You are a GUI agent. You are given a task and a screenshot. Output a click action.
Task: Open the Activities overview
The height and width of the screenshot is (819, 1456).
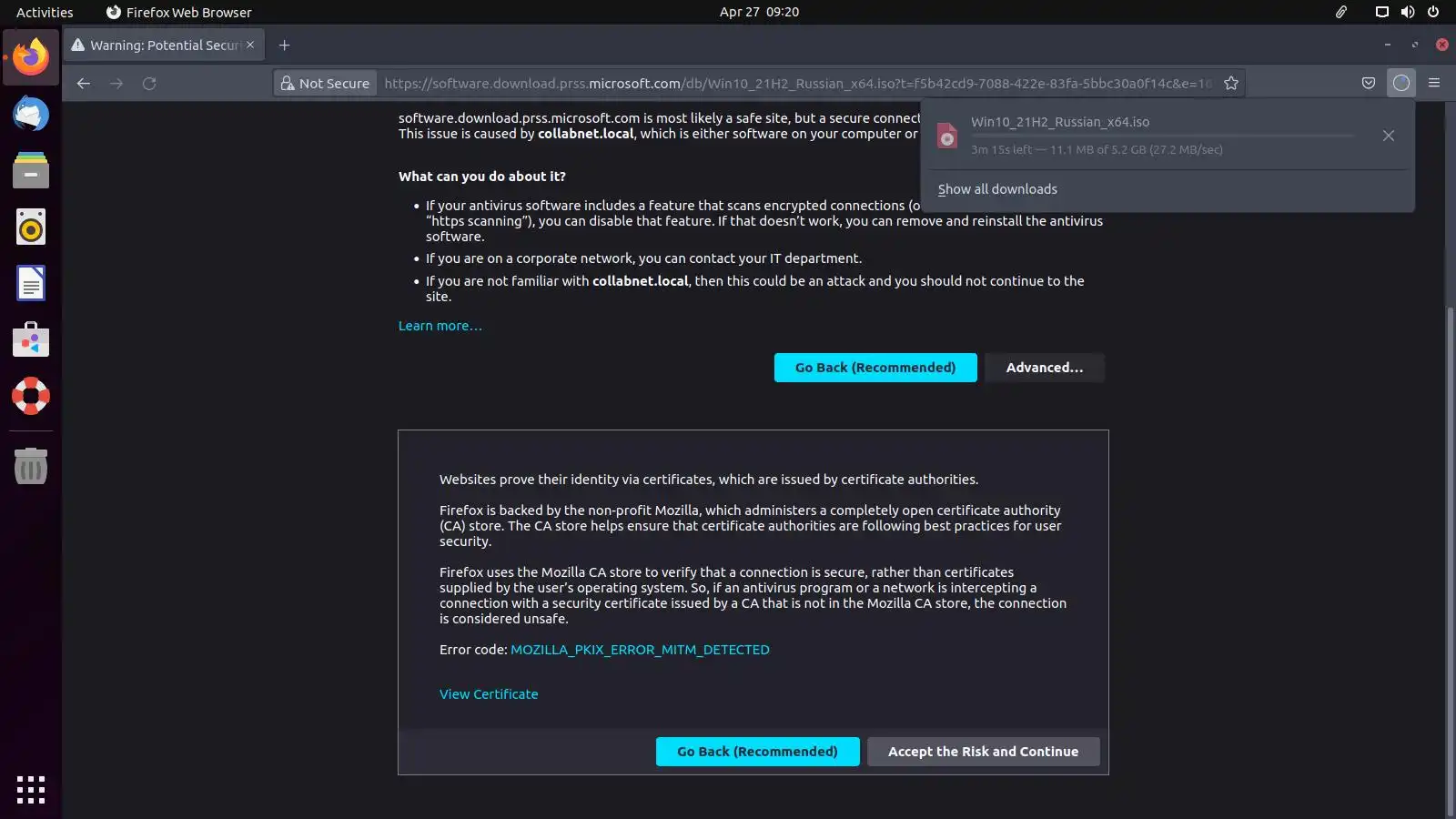[45, 12]
